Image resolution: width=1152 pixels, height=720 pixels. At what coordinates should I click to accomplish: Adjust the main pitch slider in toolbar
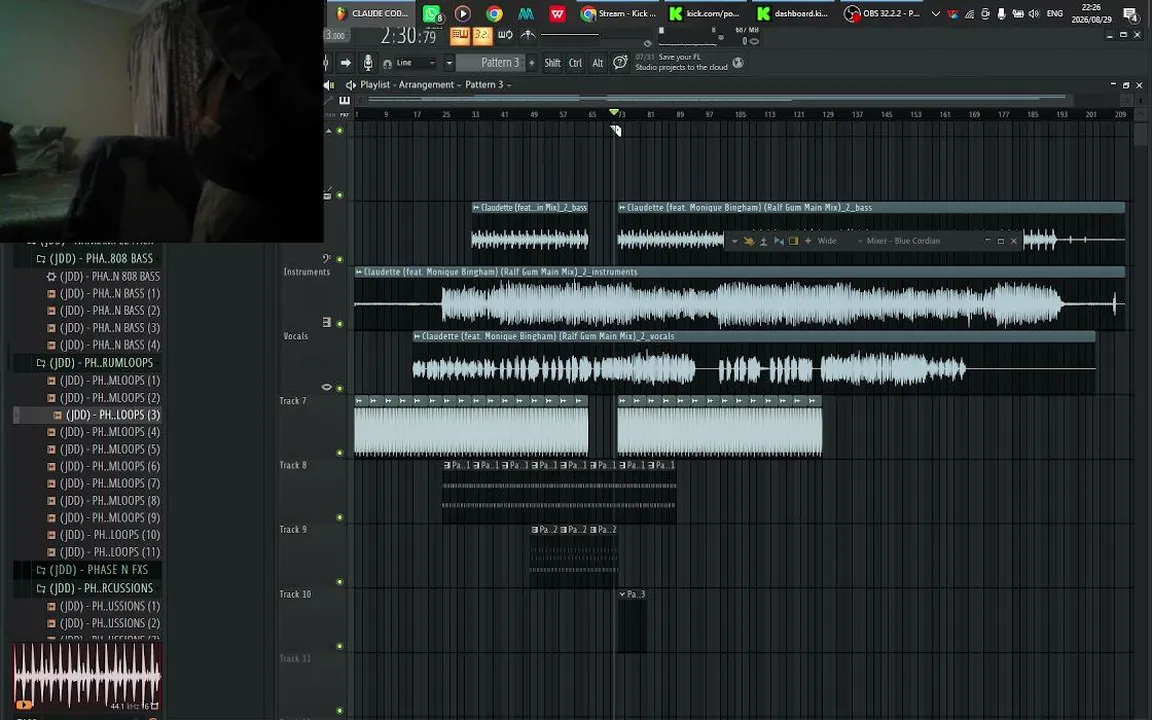[x=569, y=34]
